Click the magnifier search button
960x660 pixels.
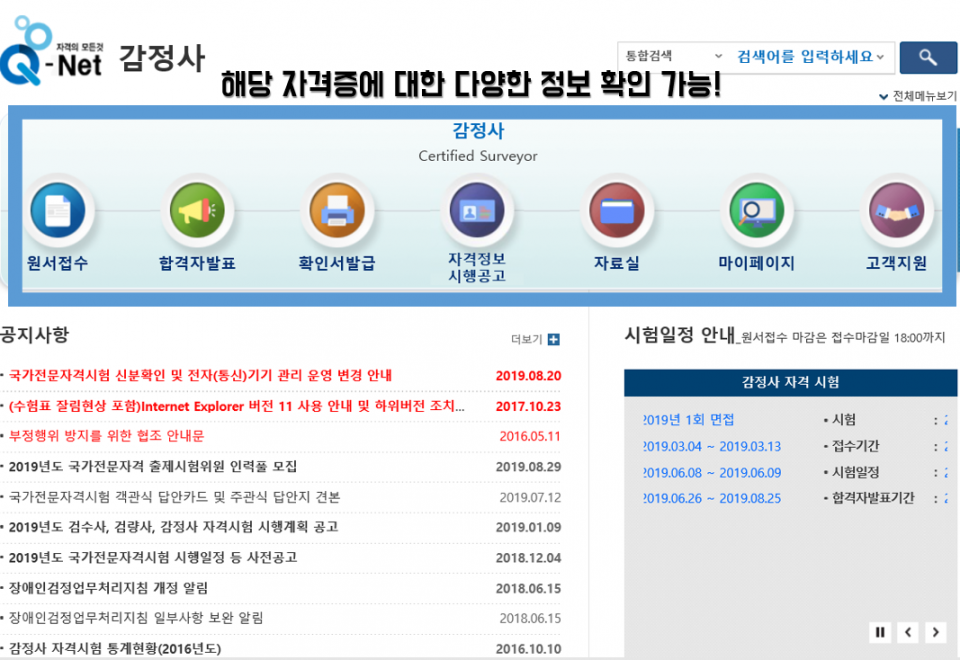pyautogui.click(x=928, y=58)
